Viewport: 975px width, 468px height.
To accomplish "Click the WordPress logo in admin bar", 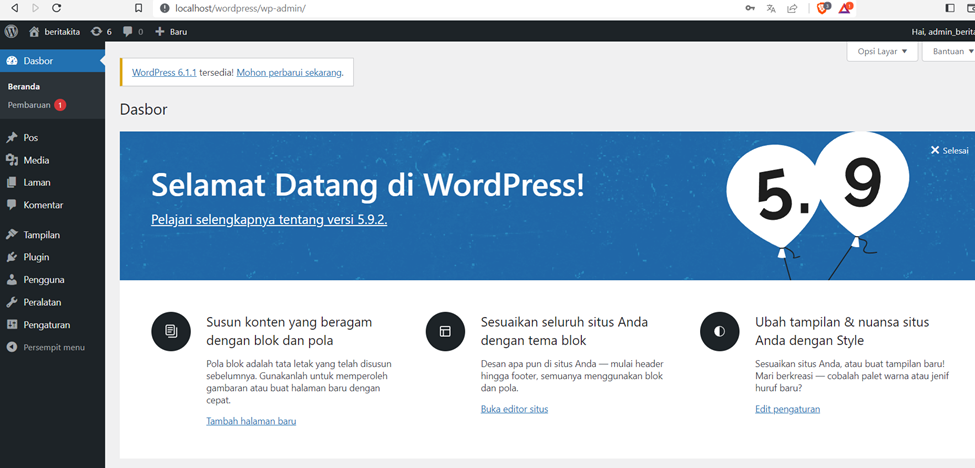I will 11,32.
